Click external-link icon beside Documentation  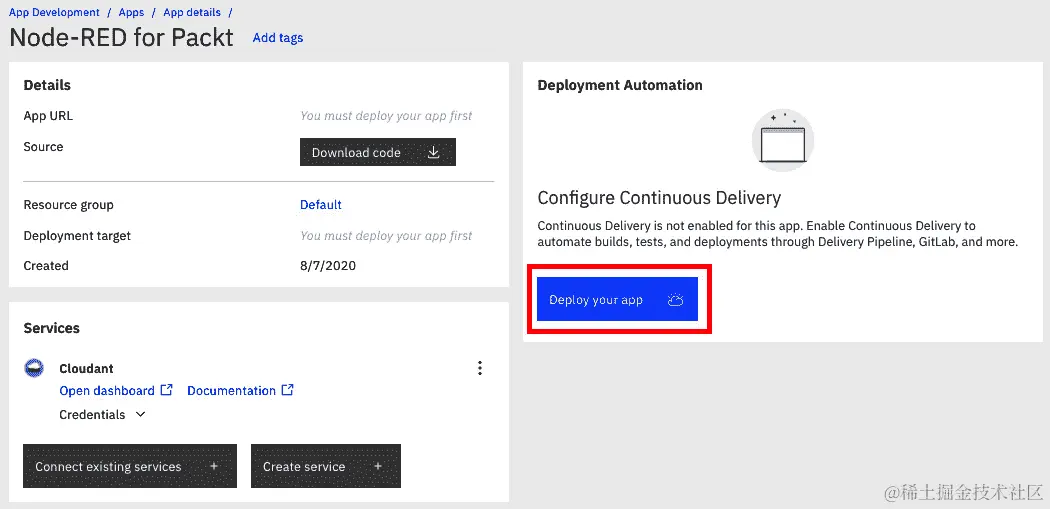pyautogui.click(x=287, y=390)
